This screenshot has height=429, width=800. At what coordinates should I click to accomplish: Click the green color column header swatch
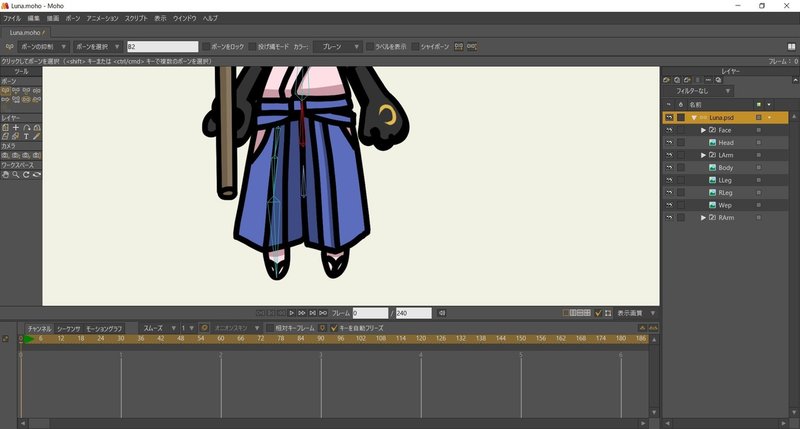click(x=759, y=105)
